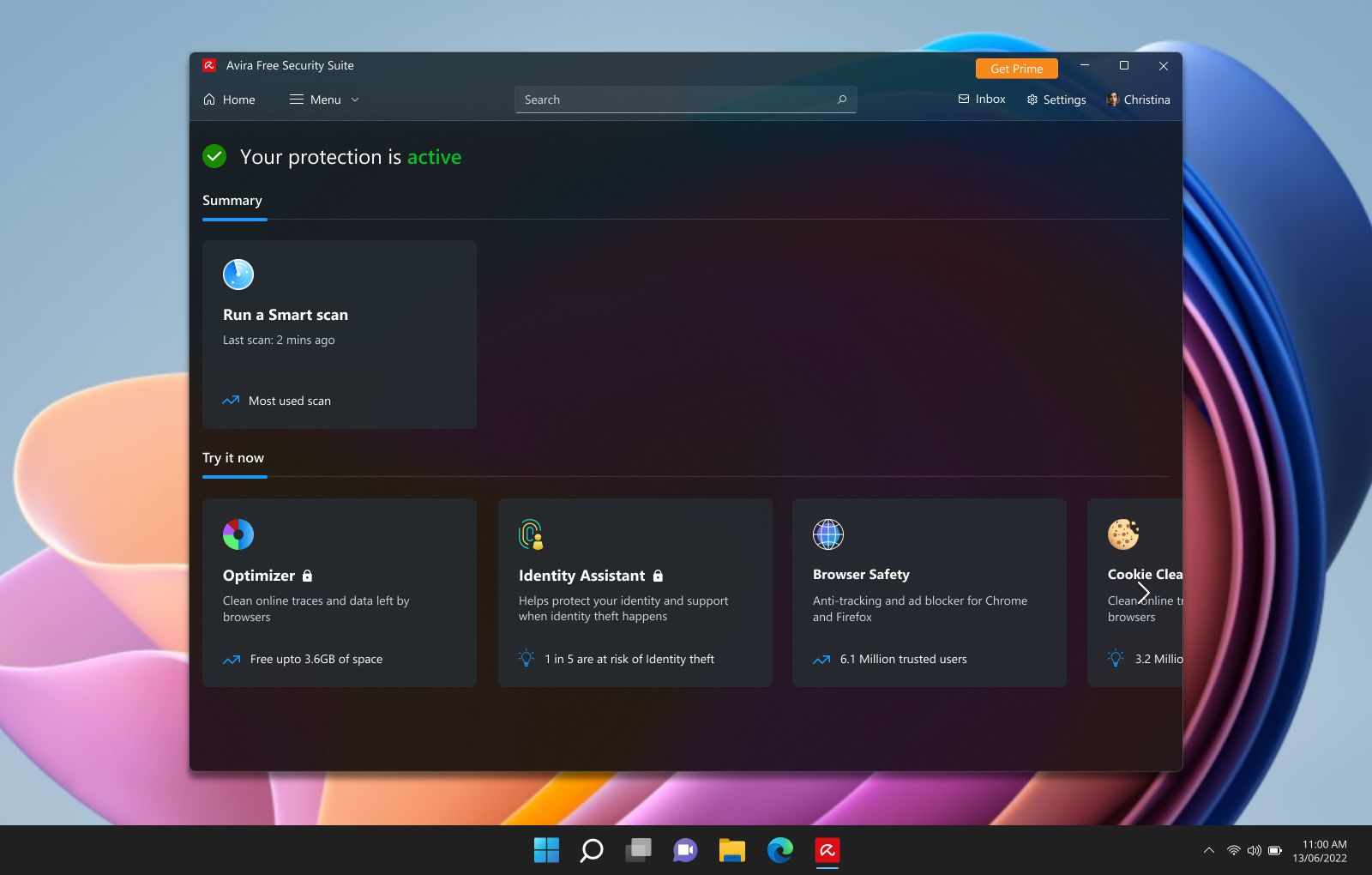The width and height of the screenshot is (1372, 875).
Task: Open taskbar clock showing 11:00 AM
Action: (x=1320, y=851)
